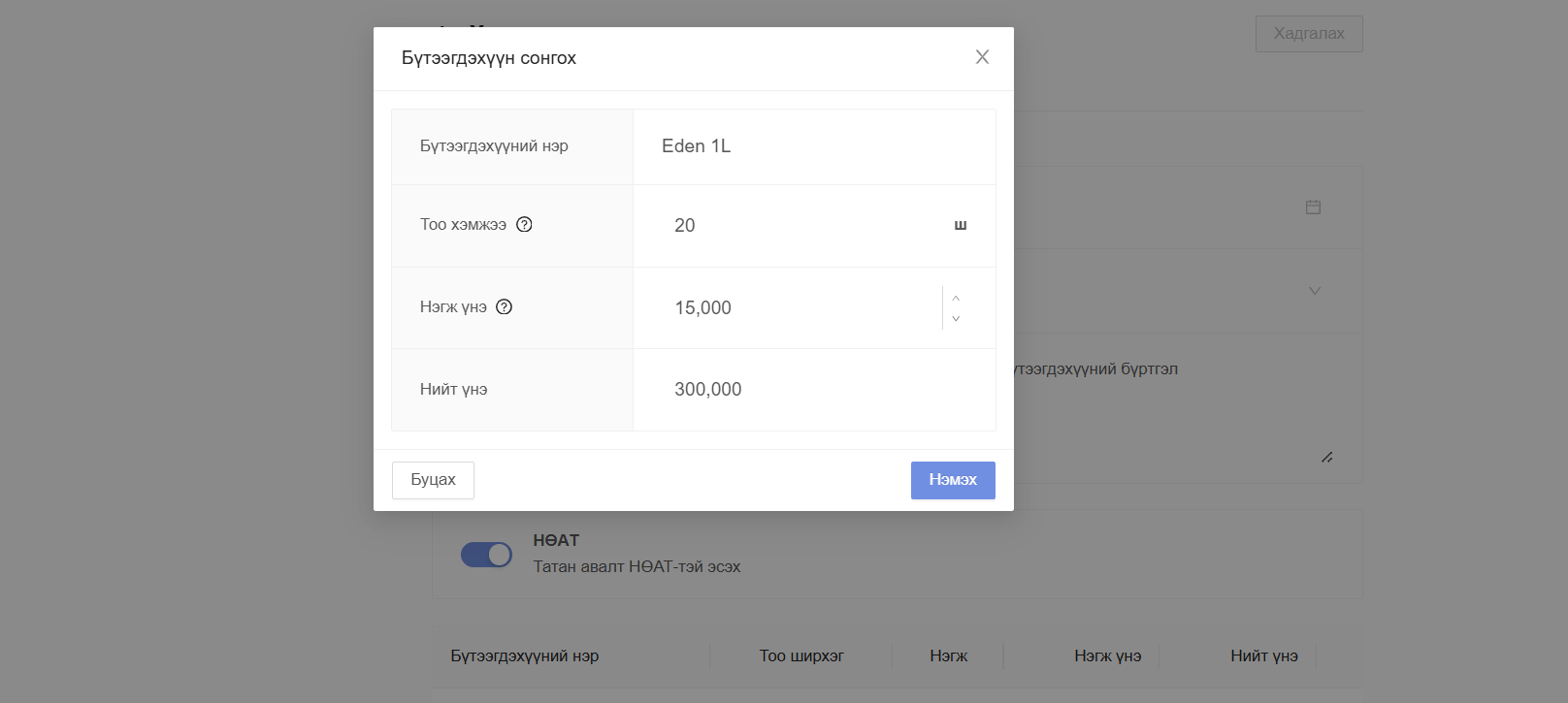
Task: Expand the dropdown chevron behind the dialog
Action: pyautogui.click(x=1314, y=291)
